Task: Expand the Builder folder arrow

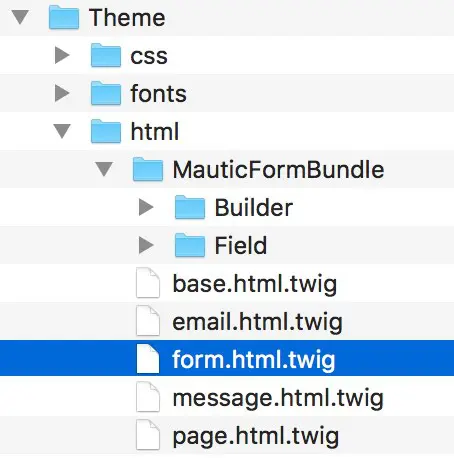Action: [x=146, y=207]
